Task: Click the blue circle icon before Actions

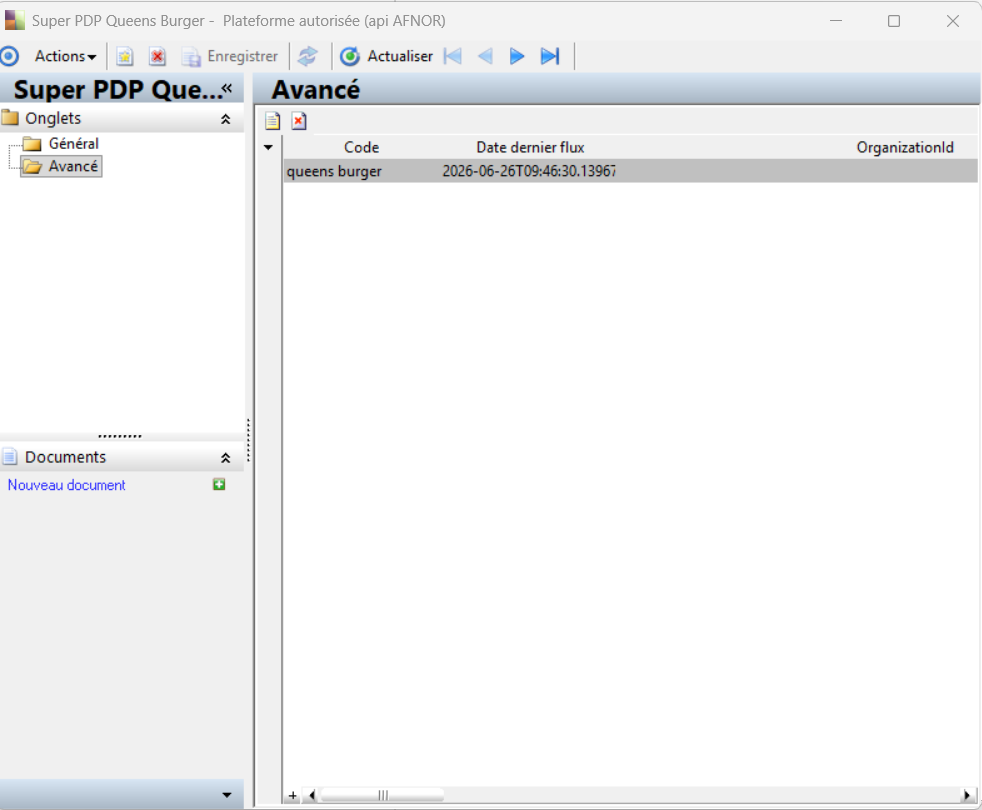Action: tap(9, 56)
